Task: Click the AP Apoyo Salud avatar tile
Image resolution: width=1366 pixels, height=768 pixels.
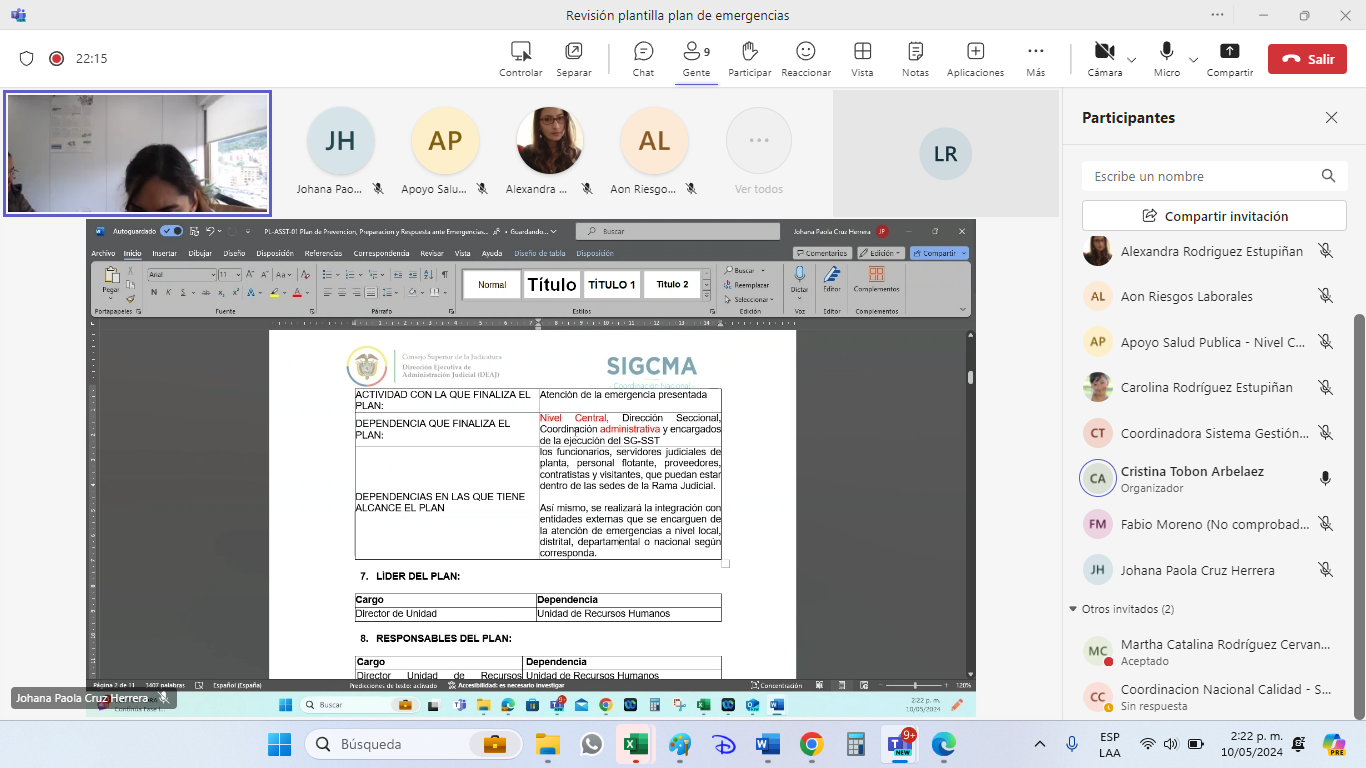Action: pyautogui.click(x=445, y=141)
